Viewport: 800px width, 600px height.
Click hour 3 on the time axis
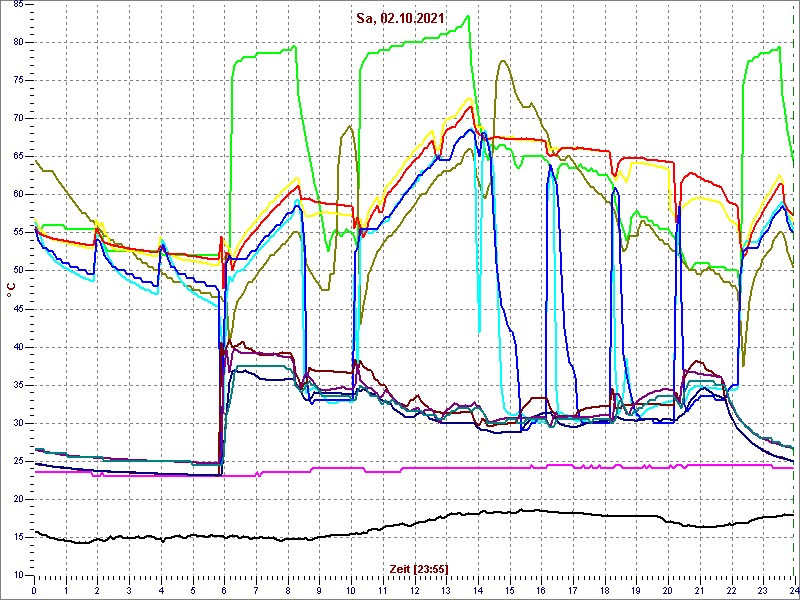(129, 590)
